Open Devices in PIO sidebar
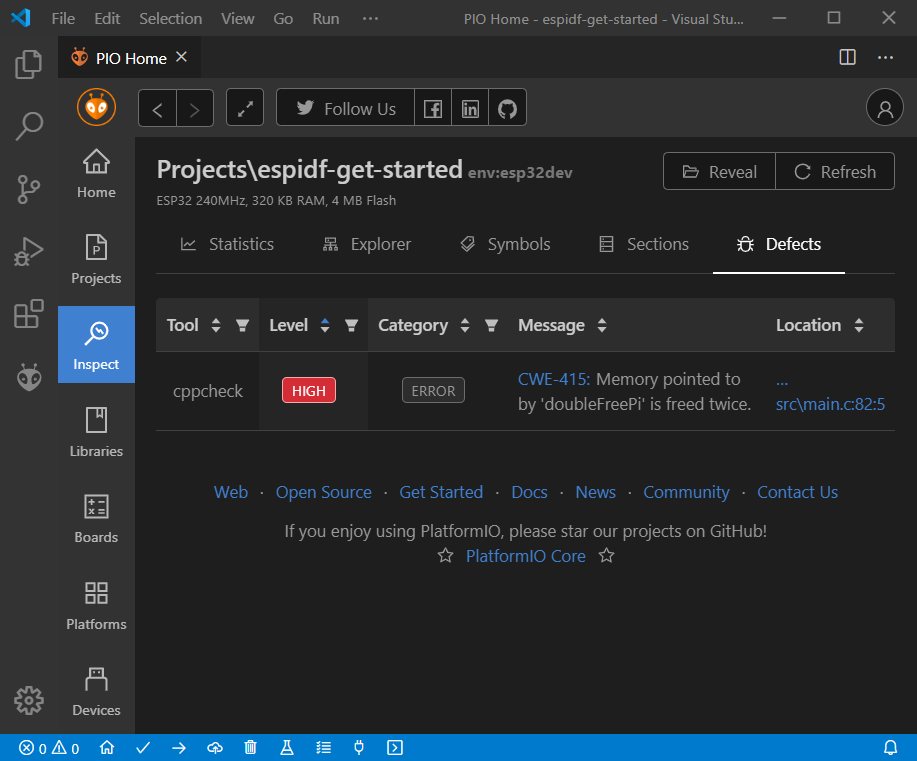 96,691
